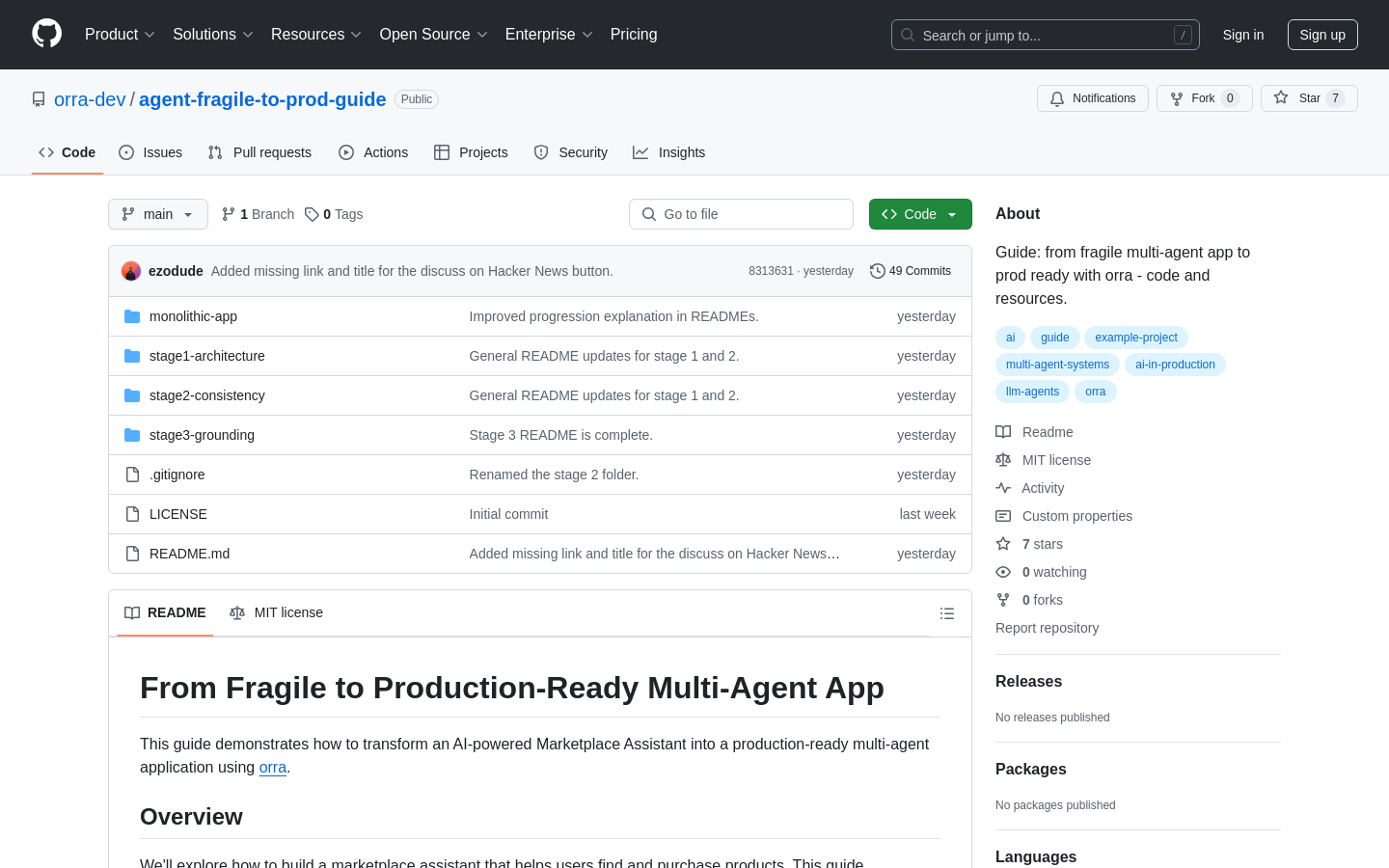Open the green Code dropdown button
The width and height of the screenshot is (1389, 868).
coord(920,214)
